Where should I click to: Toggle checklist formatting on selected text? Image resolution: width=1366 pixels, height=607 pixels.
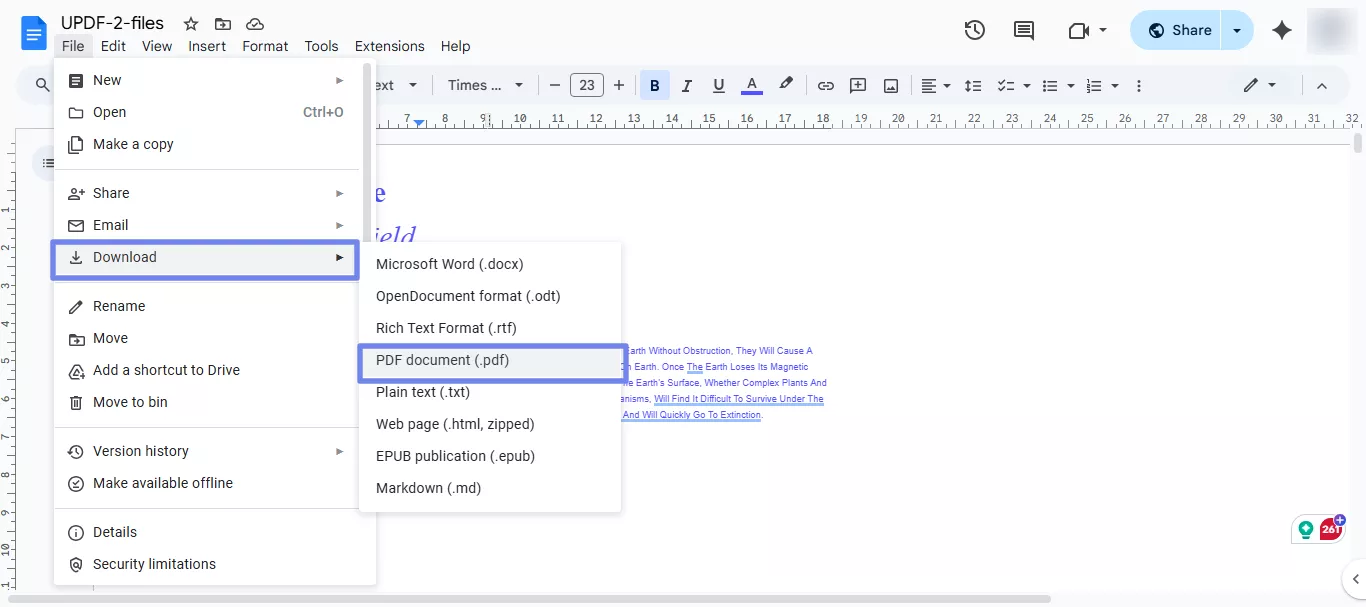coord(1009,85)
